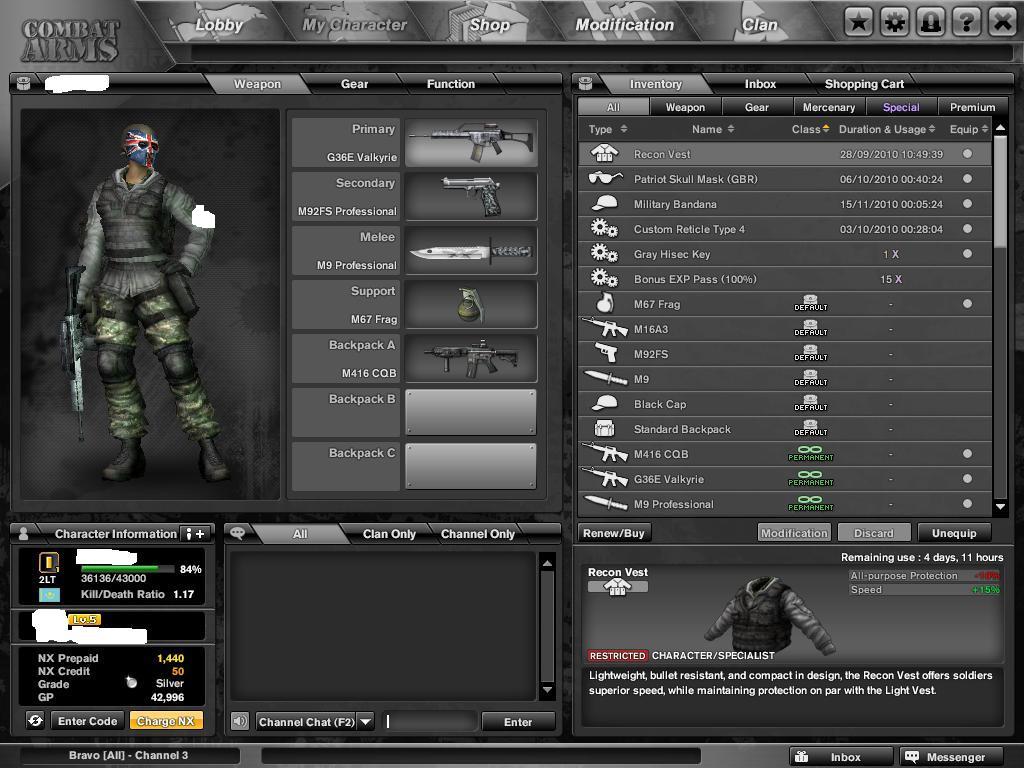The height and width of the screenshot is (768, 1024).
Task: Open the Clan tab
Action: pyautogui.click(x=760, y=25)
